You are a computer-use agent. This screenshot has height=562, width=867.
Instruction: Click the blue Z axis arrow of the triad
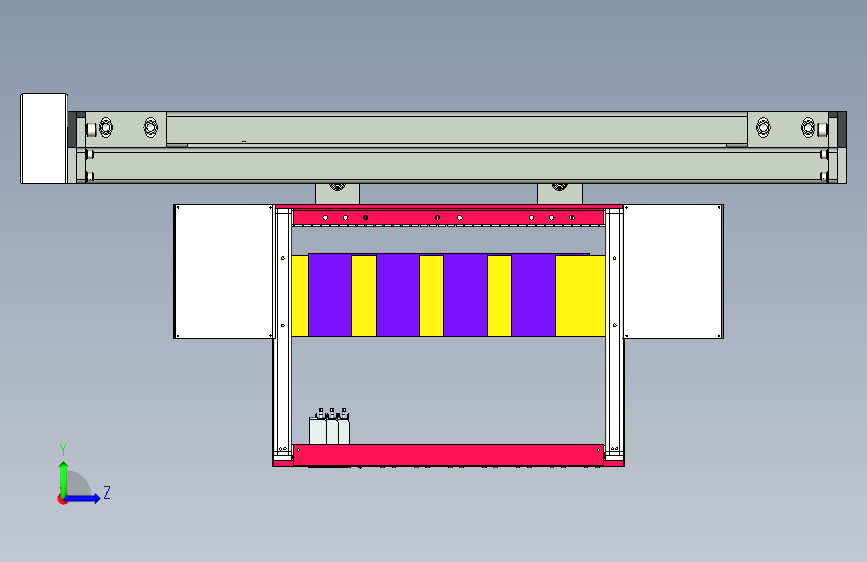(x=83, y=498)
